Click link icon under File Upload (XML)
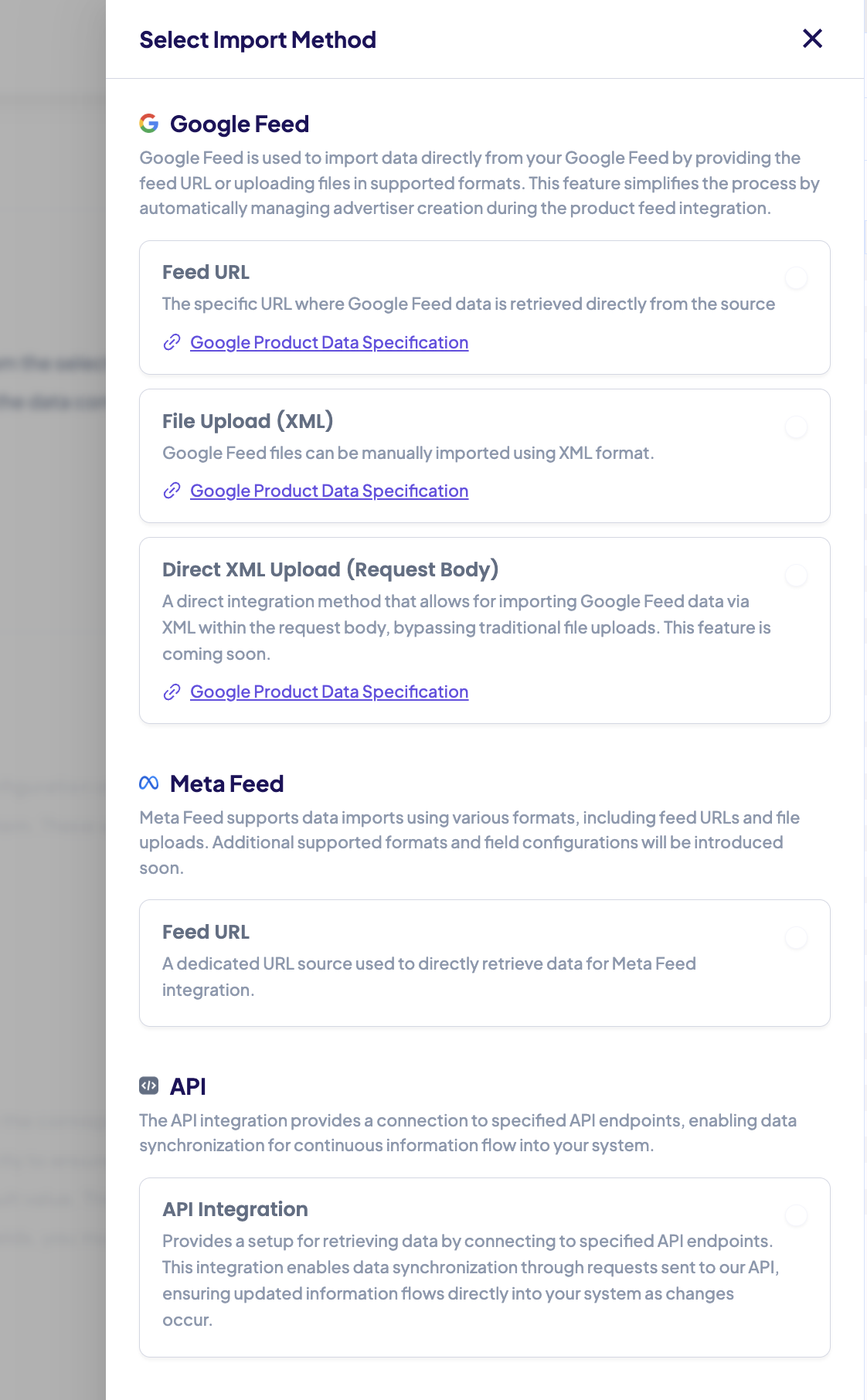This screenshot has height=1400, width=867. click(172, 491)
